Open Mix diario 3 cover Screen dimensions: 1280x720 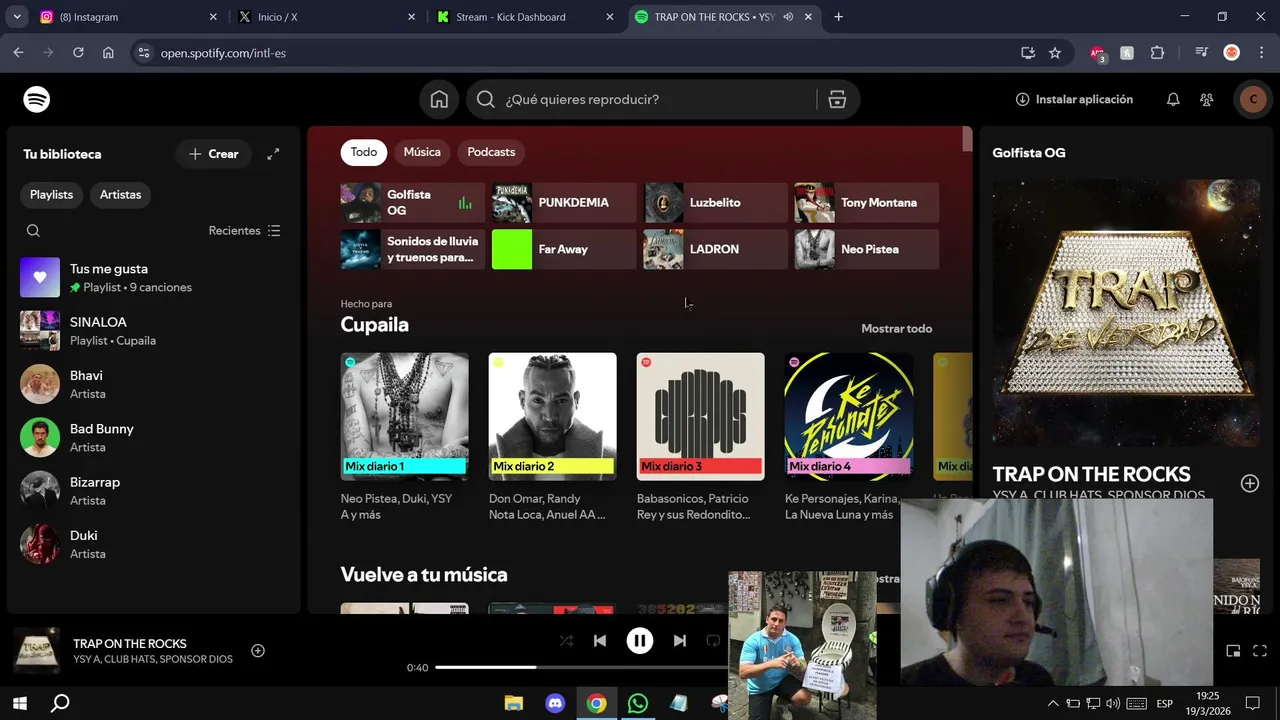700,416
